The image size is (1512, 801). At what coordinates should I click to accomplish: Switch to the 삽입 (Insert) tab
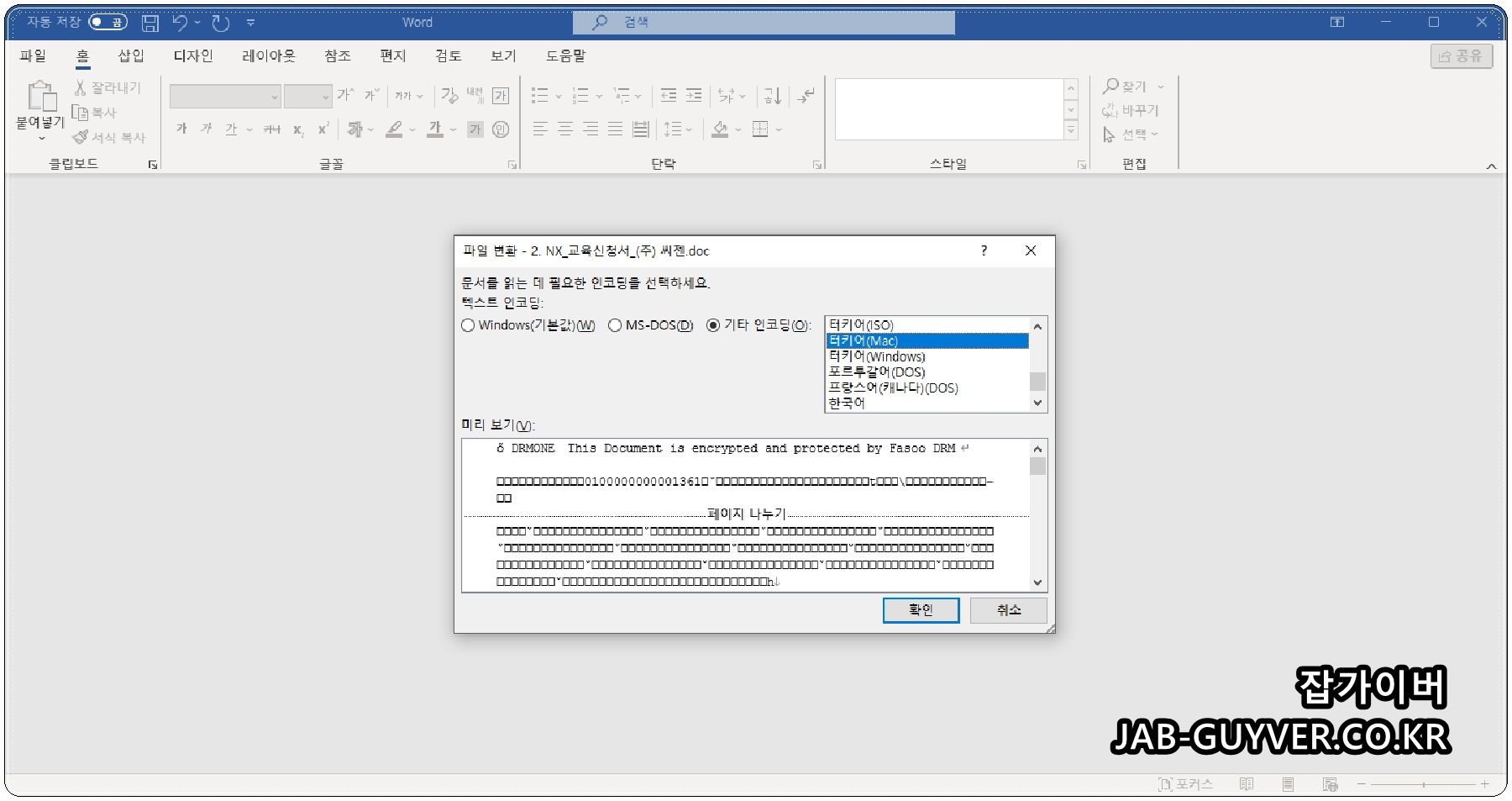coord(131,55)
